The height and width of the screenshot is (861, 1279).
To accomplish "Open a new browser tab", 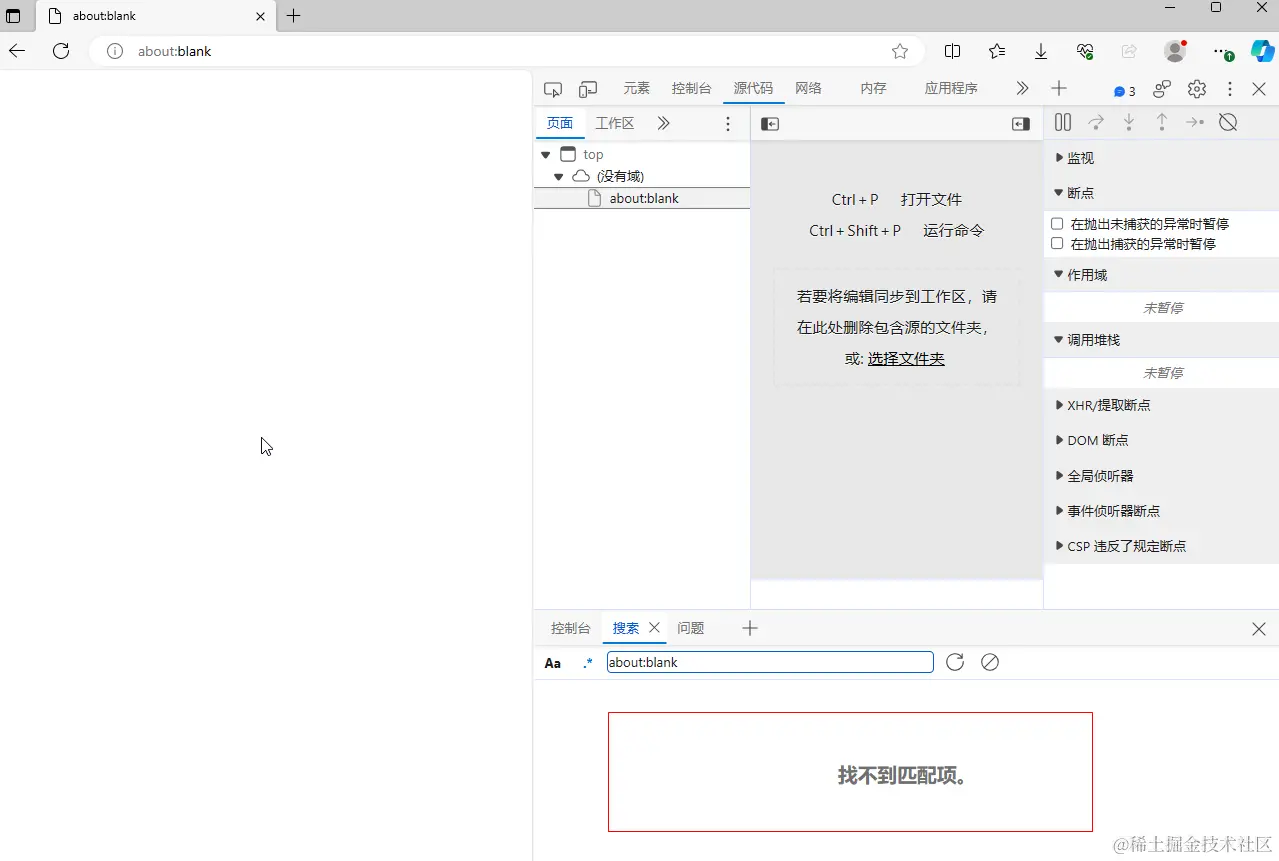I will [293, 16].
